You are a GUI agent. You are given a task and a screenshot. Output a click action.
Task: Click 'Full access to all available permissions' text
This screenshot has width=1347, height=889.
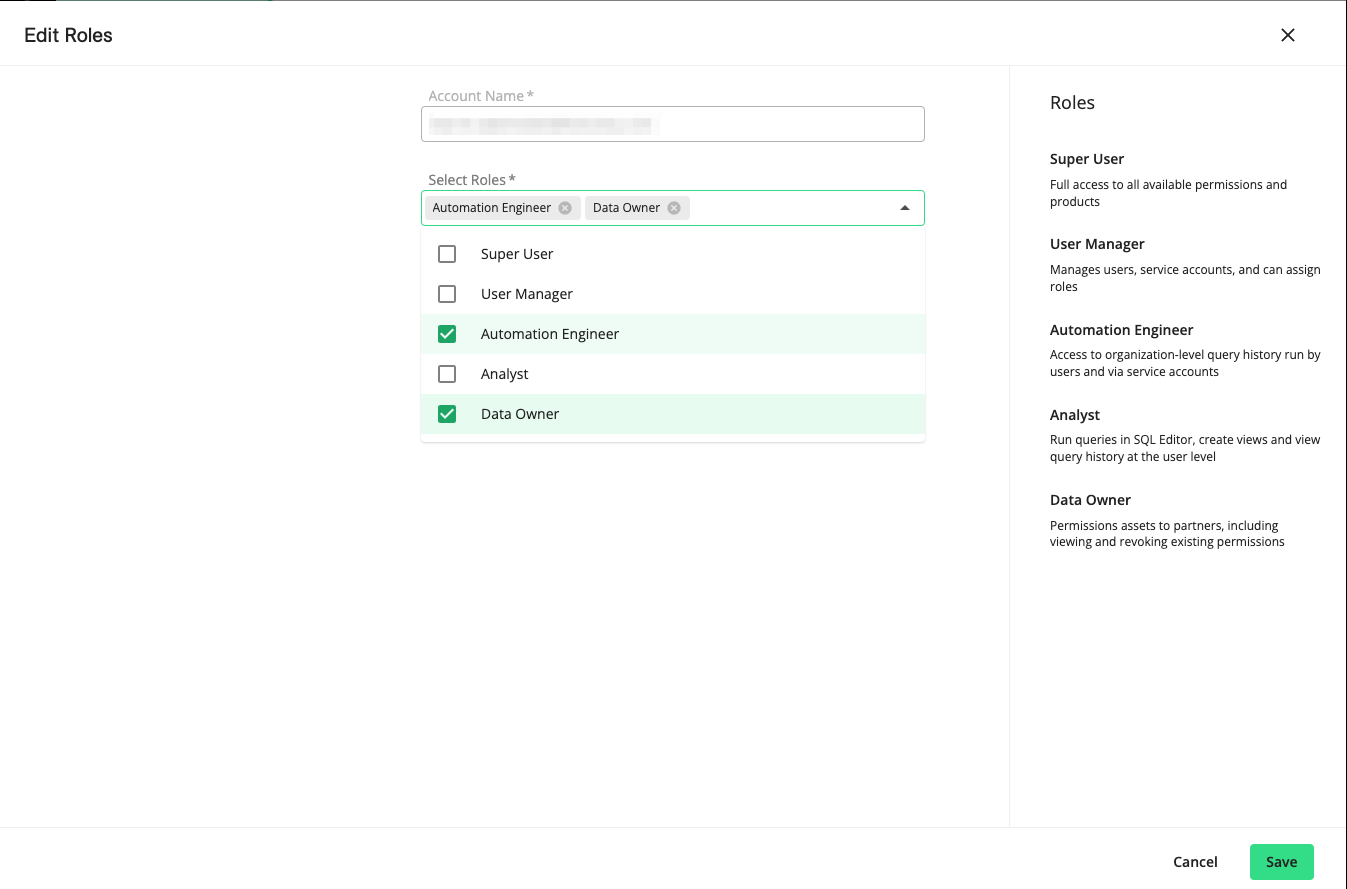[x=1168, y=193]
